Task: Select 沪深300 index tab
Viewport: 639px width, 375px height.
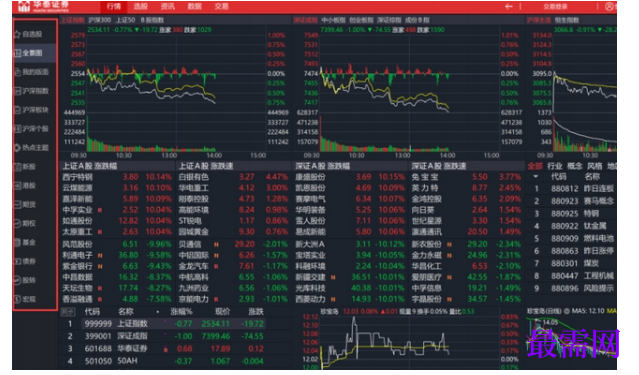Action: (99, 20)
